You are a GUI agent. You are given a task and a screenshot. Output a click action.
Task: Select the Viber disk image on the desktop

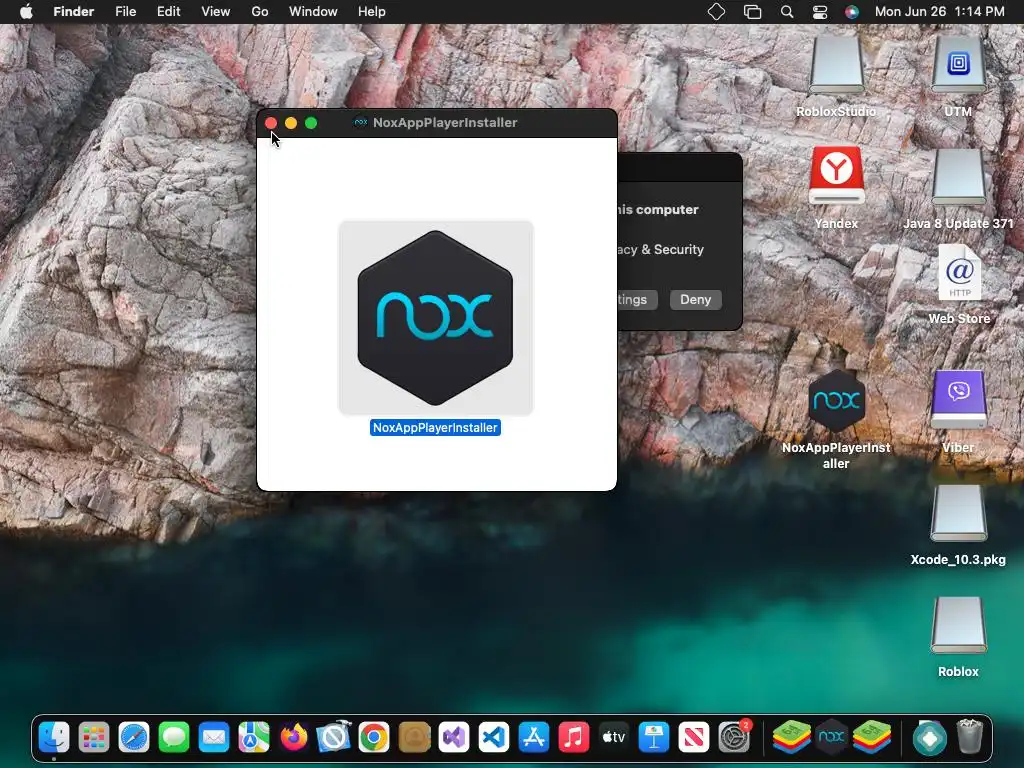(958, 400)
